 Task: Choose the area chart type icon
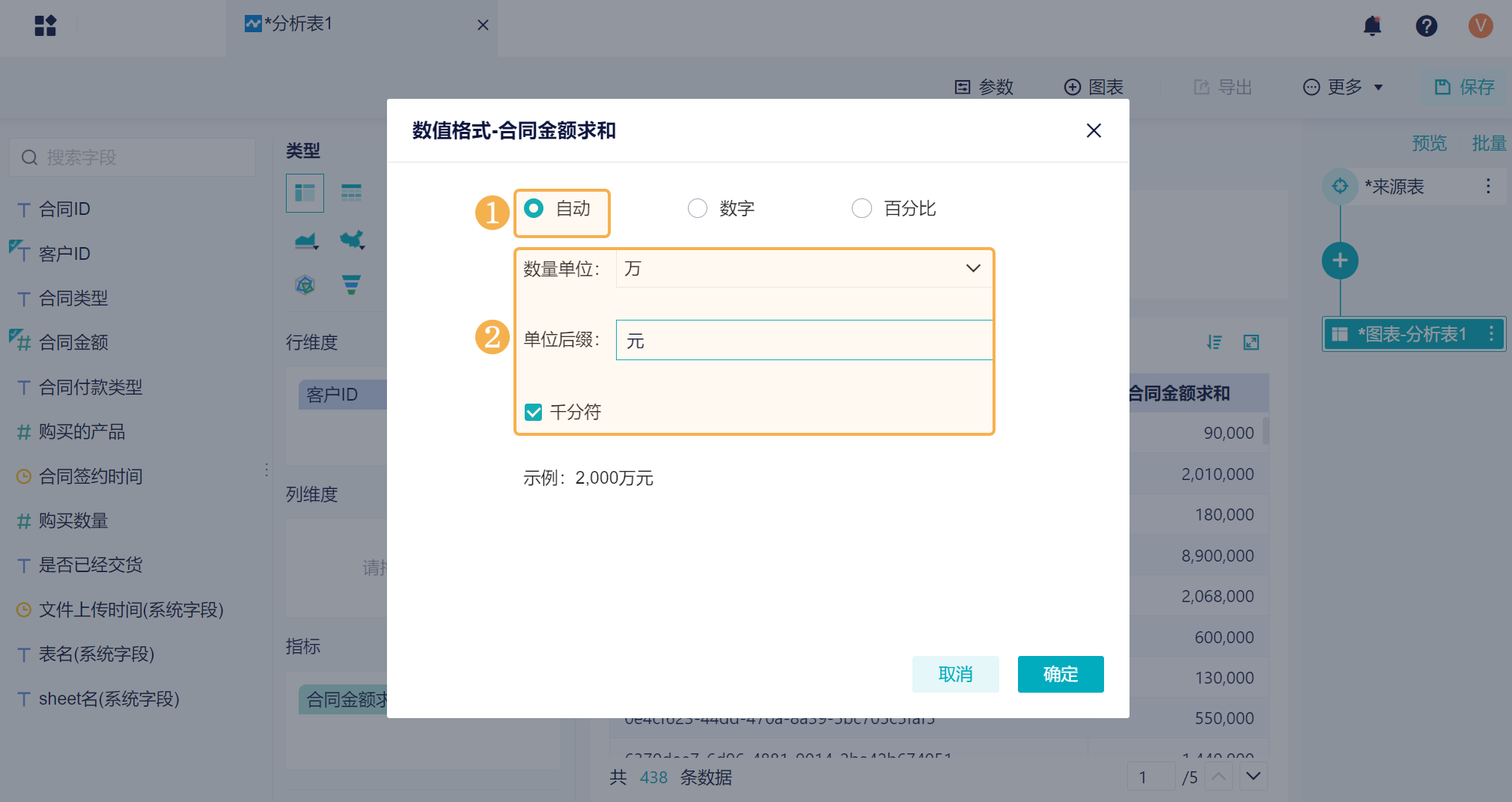(306, 240)
